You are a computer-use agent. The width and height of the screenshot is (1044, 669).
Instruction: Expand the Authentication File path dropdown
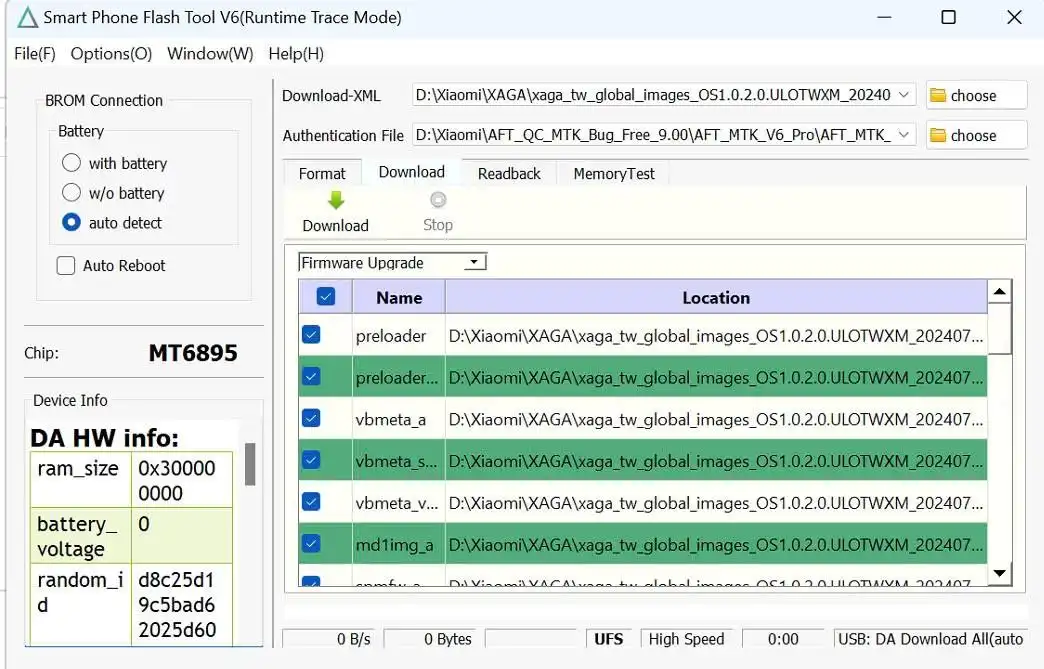(x=904, y=135)
